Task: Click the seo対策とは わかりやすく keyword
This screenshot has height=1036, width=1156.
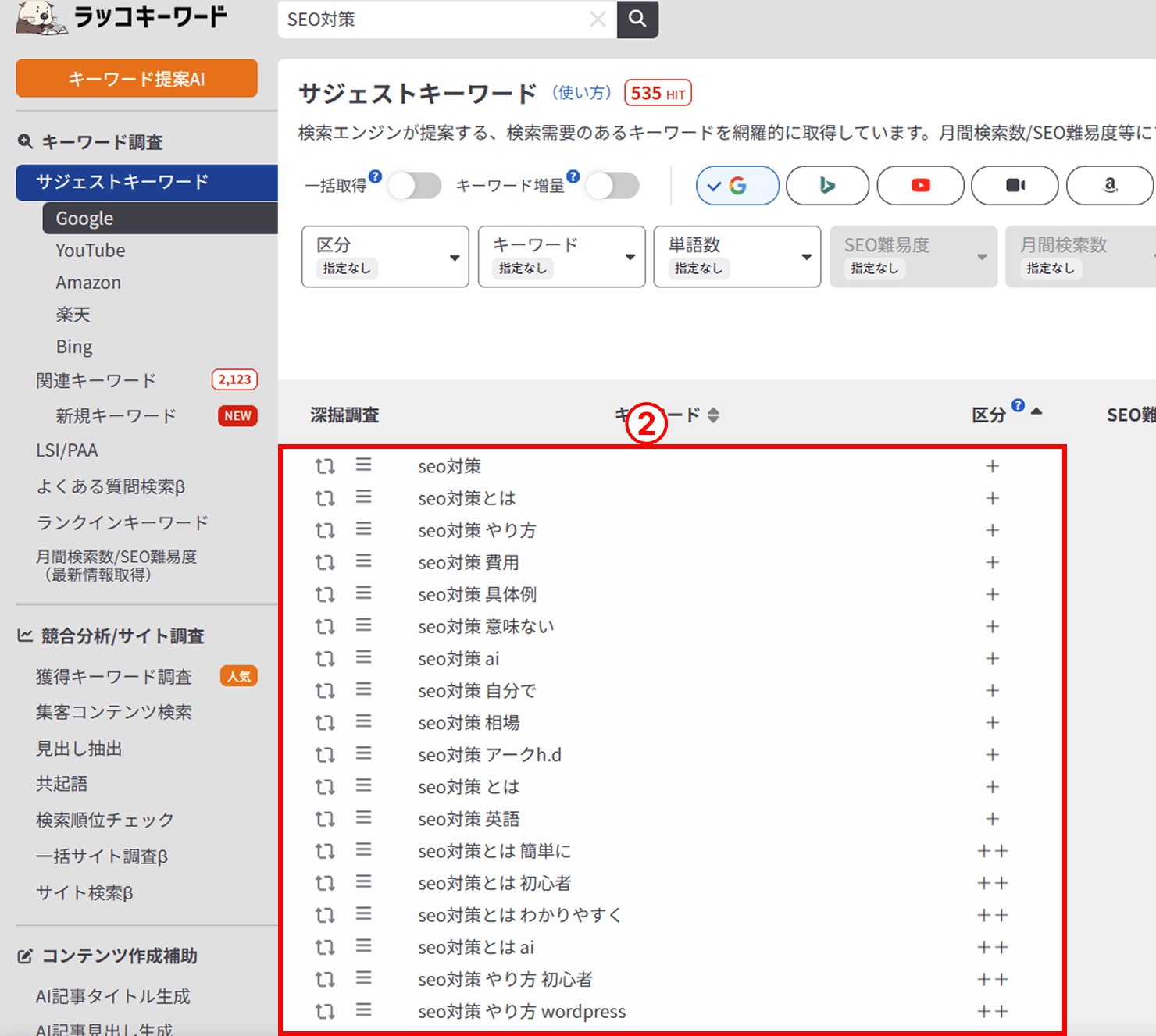Action: tap(520, 915)
